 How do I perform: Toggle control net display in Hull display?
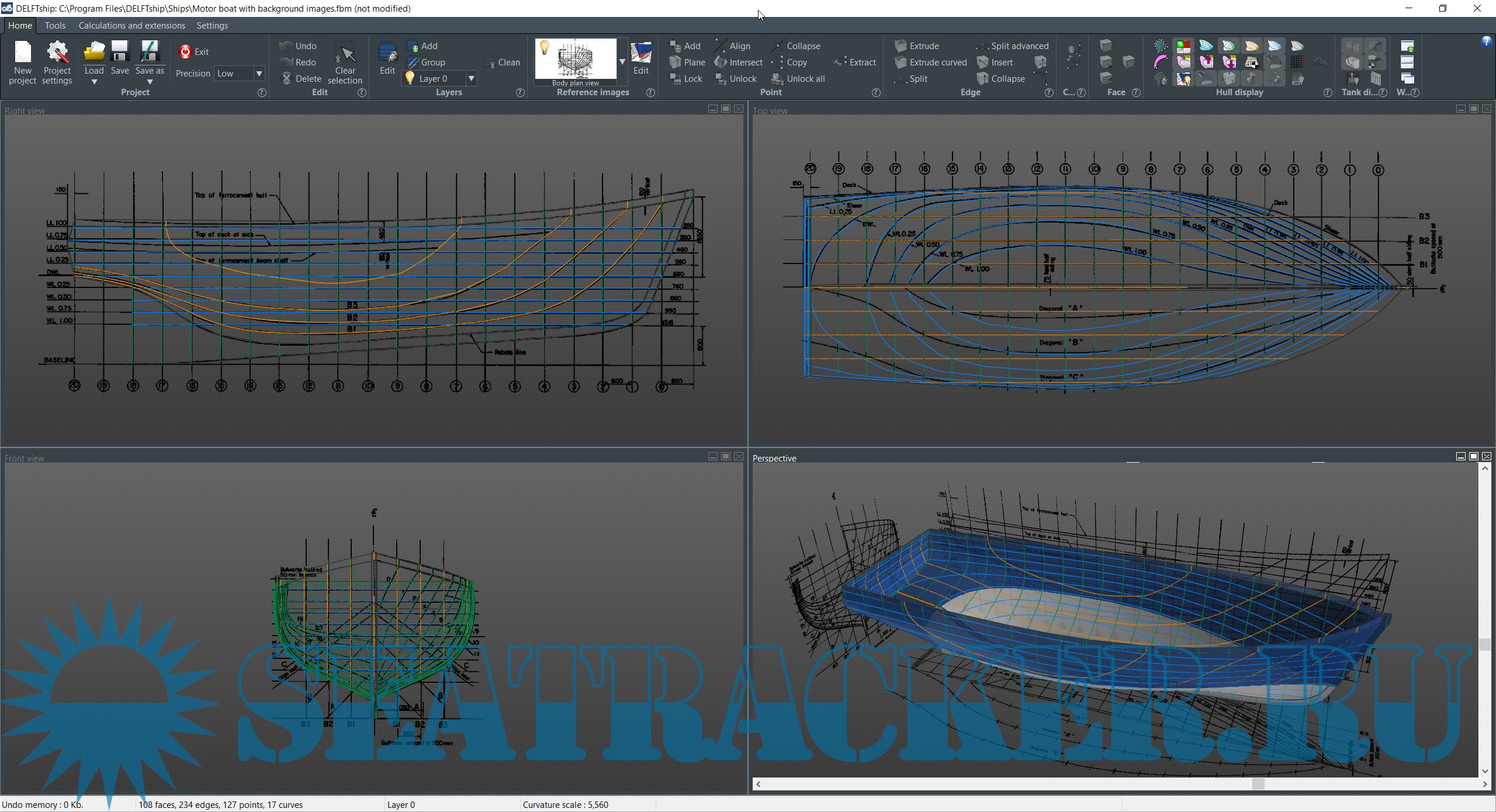(x=1161, y=46)
